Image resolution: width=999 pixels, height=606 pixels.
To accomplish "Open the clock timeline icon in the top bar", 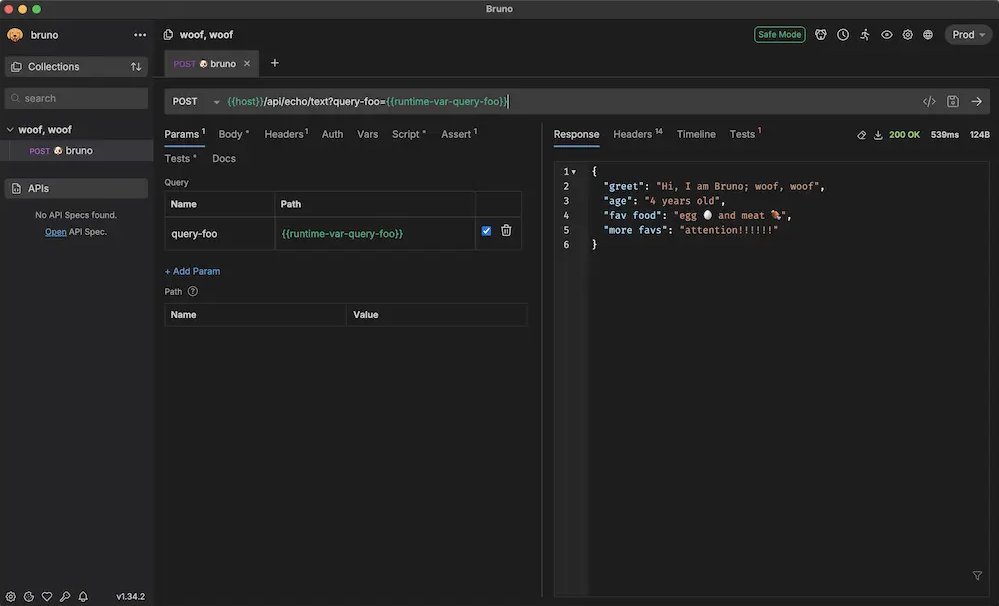I will [843, 35].
